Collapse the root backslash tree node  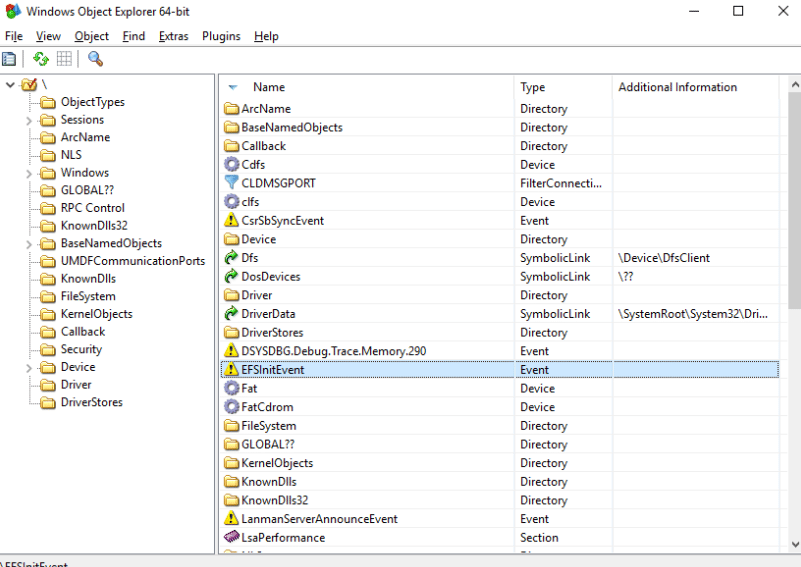pos(10,85)
